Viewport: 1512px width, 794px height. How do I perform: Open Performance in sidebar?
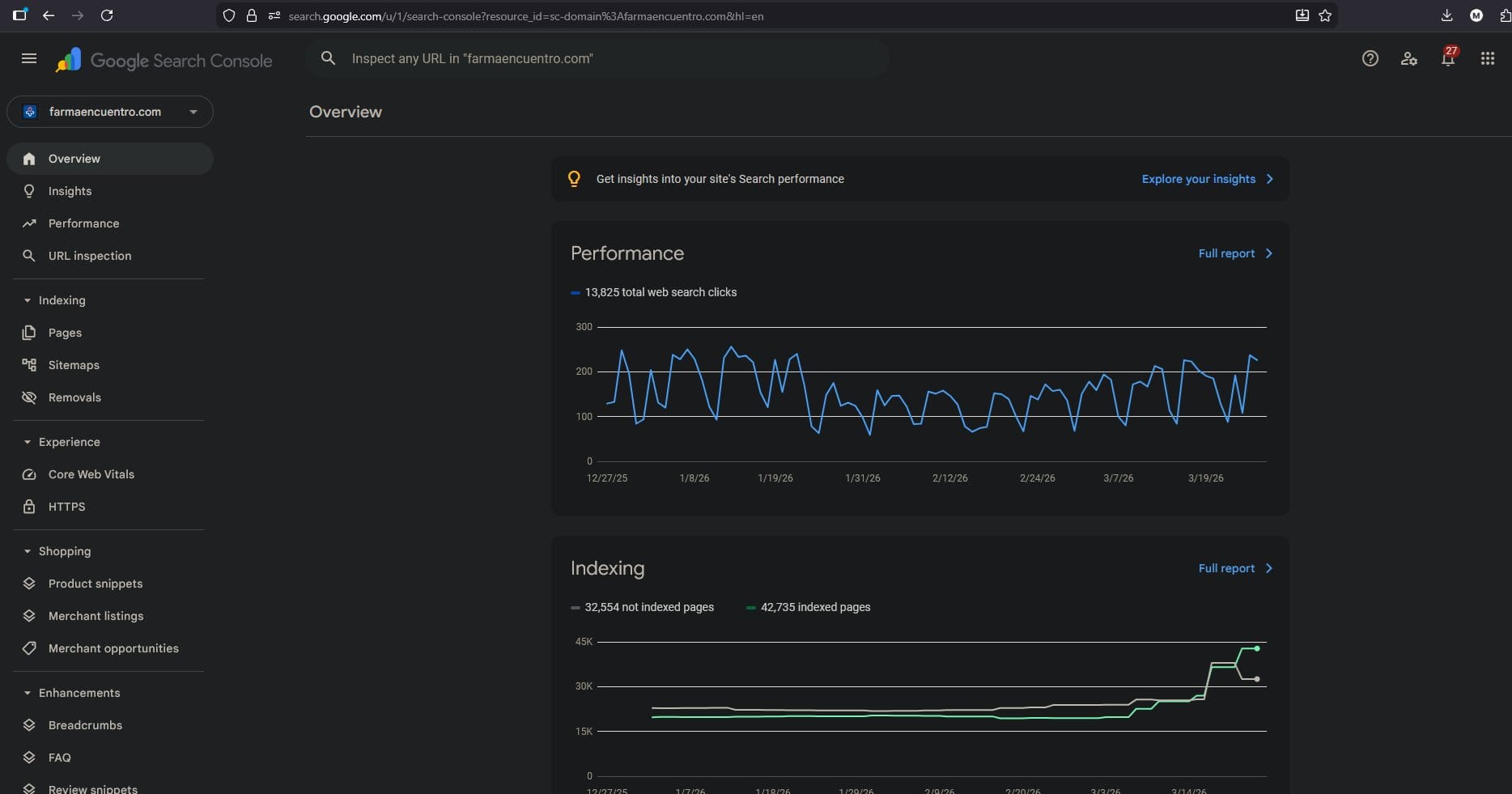[x=110, y=223]
